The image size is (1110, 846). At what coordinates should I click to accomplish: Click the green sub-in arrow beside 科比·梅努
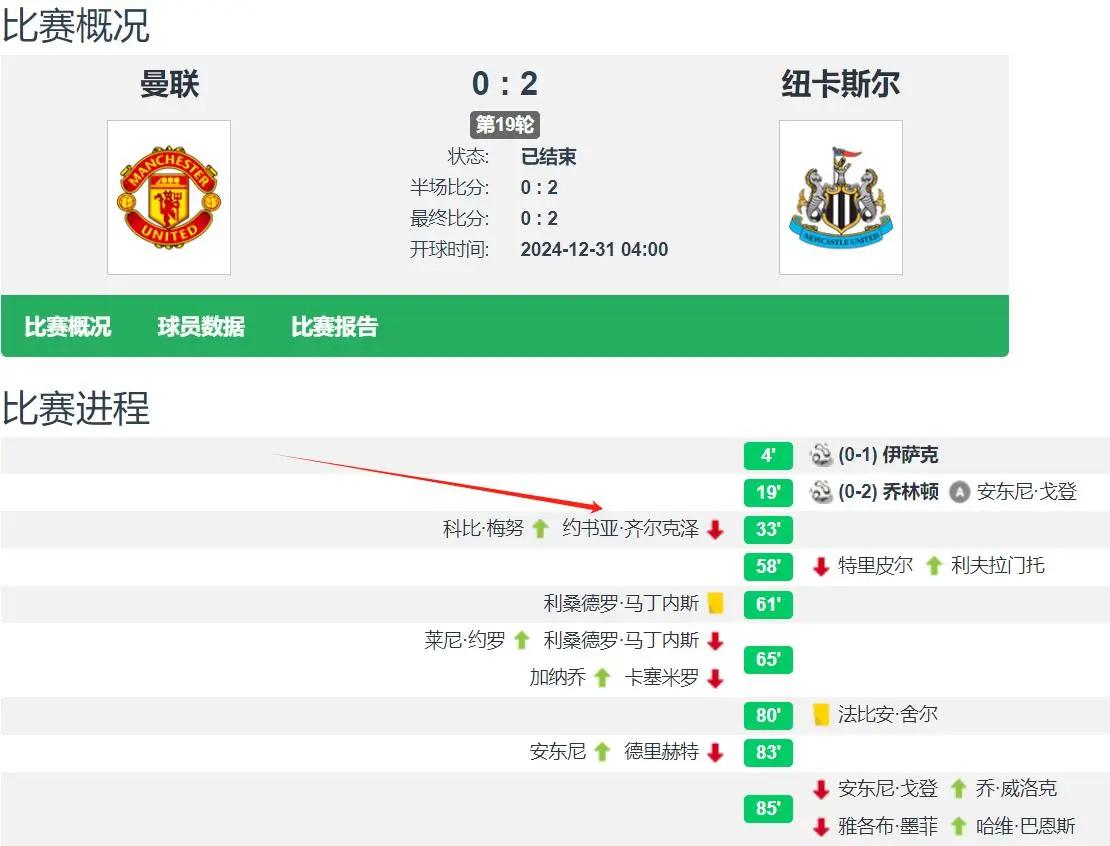[x=541, y=529]
